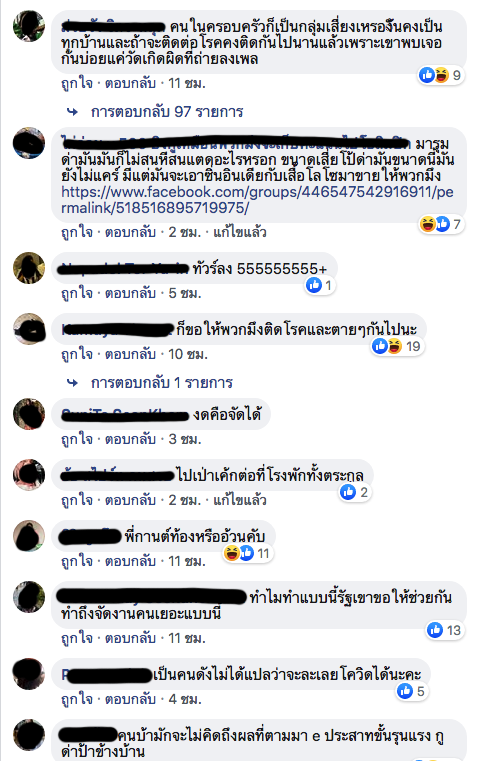Reply to the comment posted 10 ชม. ago
The height and width of the screenshot is (761, 491).
pos(131,354)
